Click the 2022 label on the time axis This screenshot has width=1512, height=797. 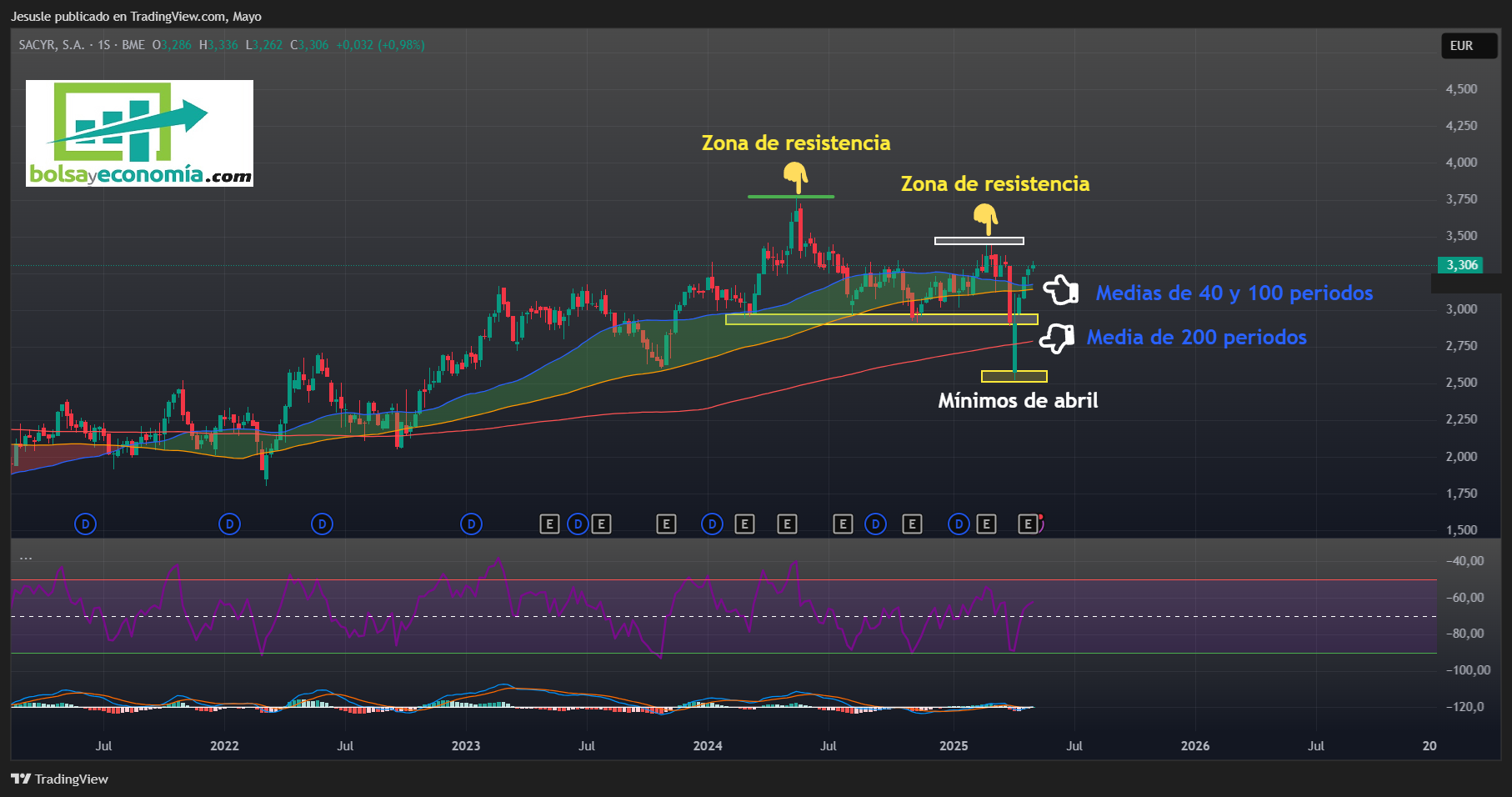(224, 745)
